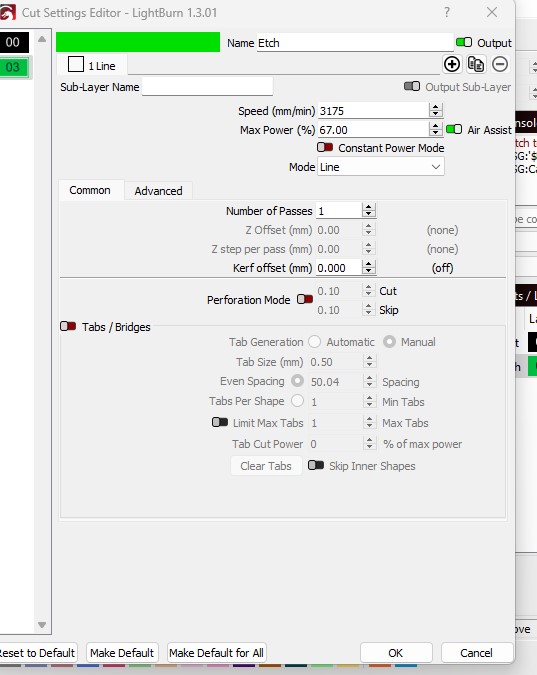537x675 pixels.
Task: Turn on Tabs / Bridges
Action: pyautogui.click(x=68, y=326)
